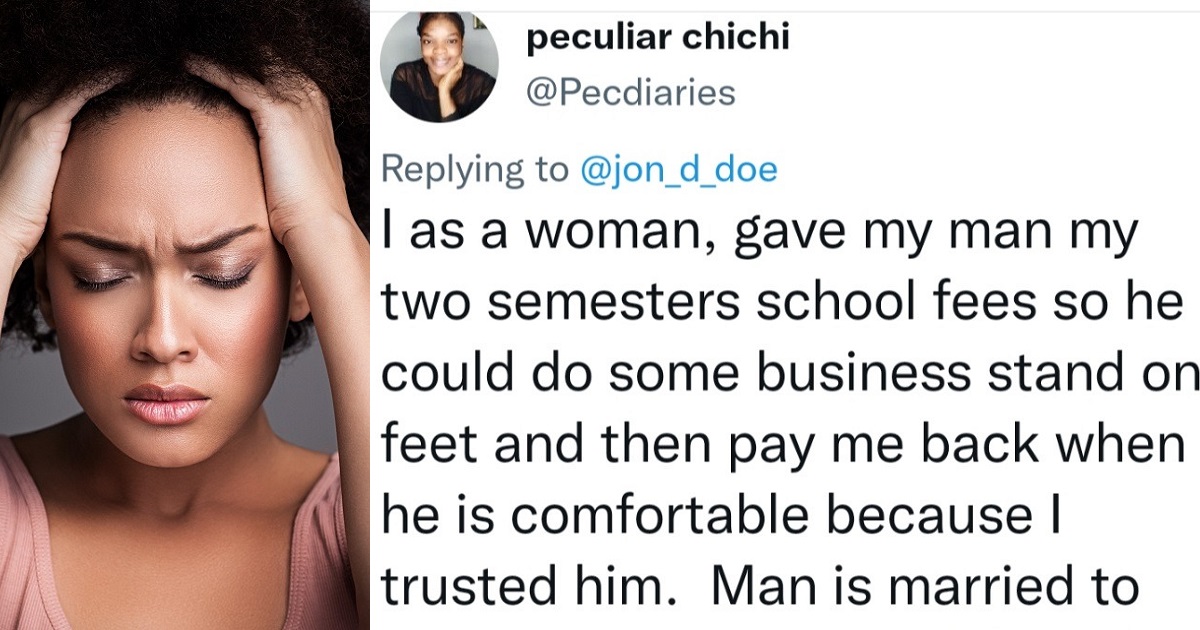Click the @Pecdiaries handle
This screenshot has width=1200, height=630.
(630, 94)
